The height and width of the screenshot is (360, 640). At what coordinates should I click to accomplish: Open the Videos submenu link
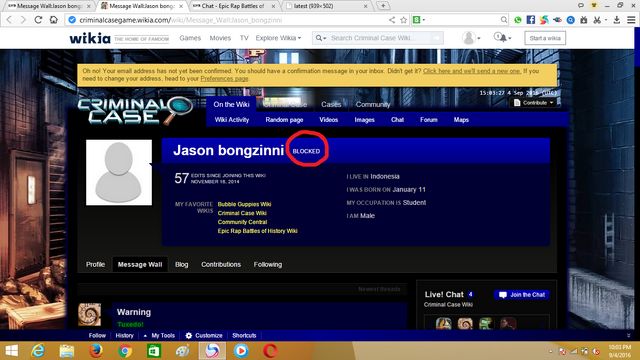[x=329, y=120]
